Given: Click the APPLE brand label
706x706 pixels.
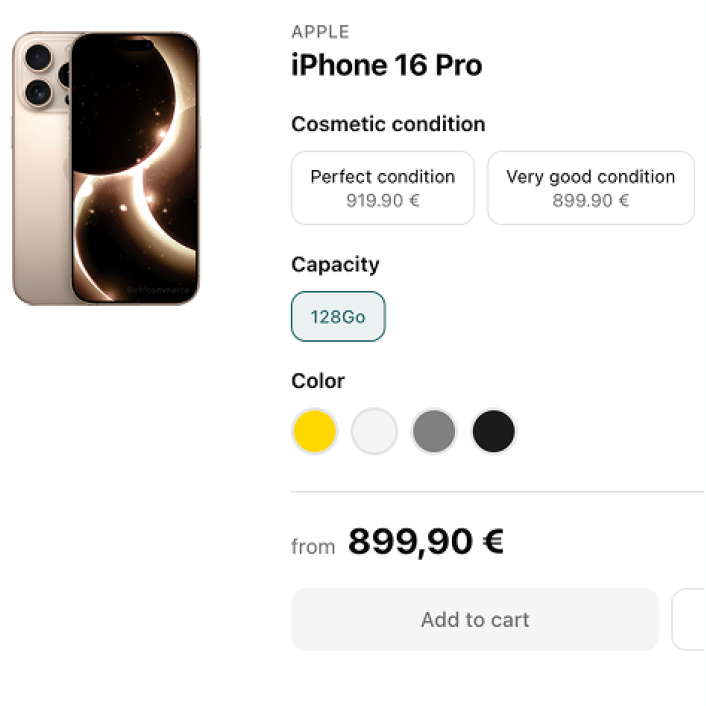Looking at the screenshot, I should [320, 33].
